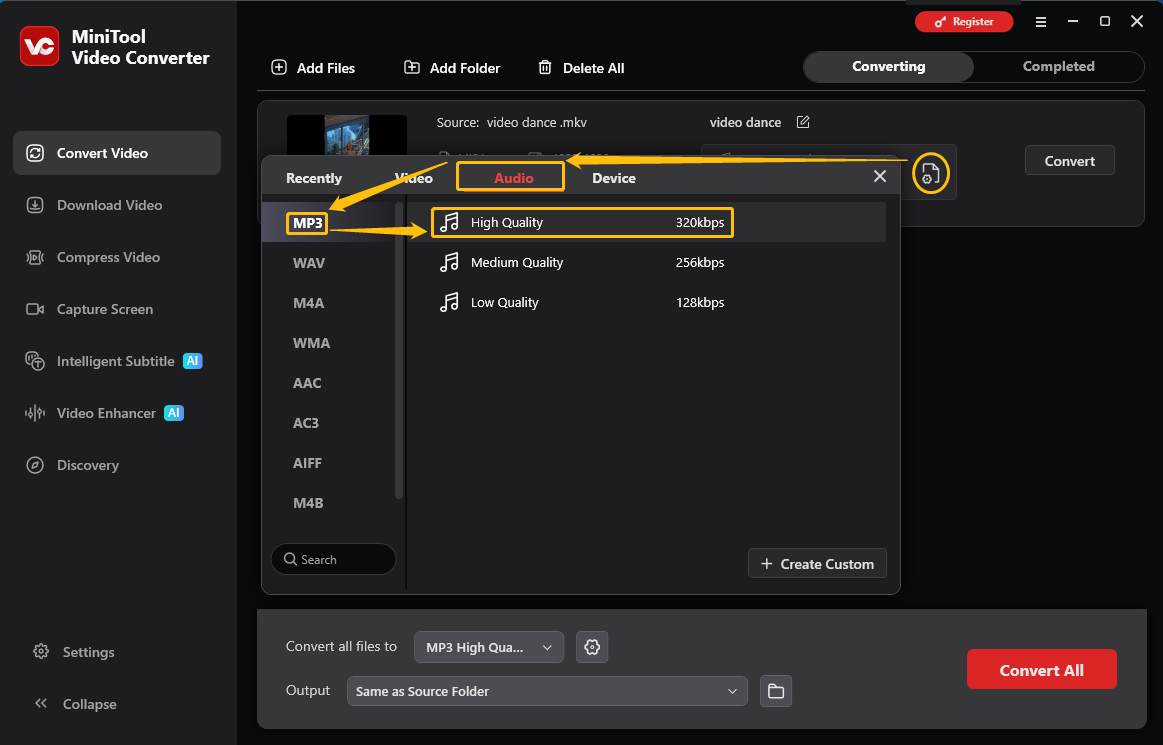
Task: Select AC3 format in list
Action: pos(306,423)
